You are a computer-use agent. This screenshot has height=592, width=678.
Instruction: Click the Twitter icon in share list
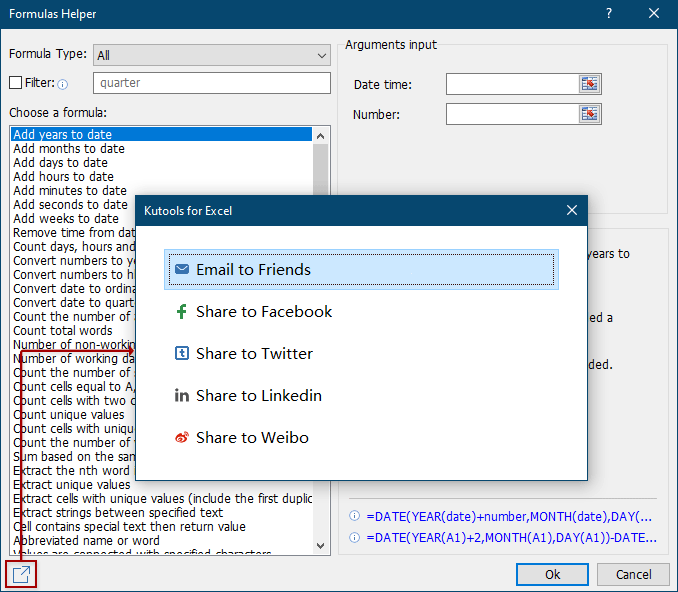181,354
